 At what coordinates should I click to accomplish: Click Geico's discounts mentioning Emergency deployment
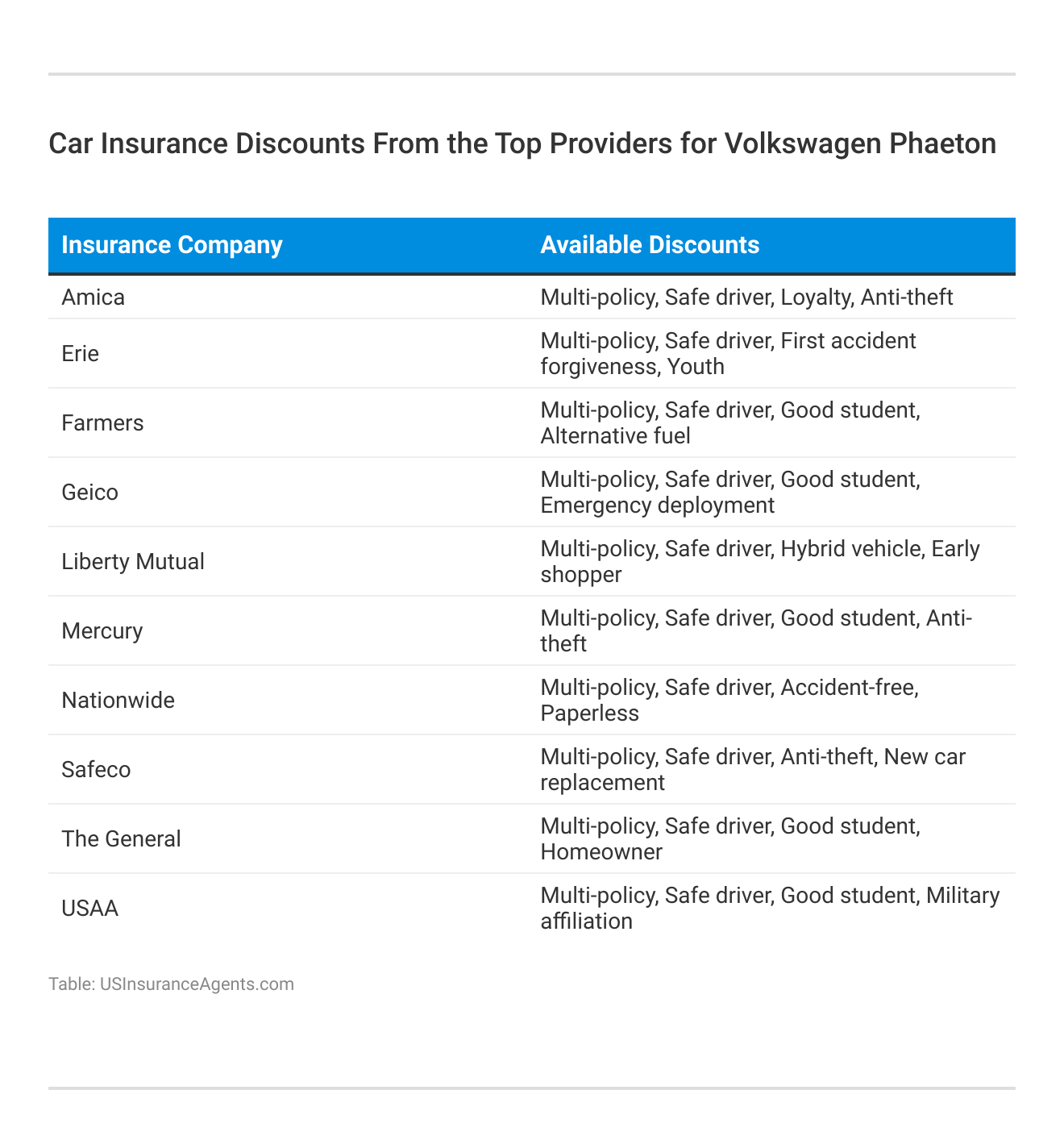(x=730, y=492)
